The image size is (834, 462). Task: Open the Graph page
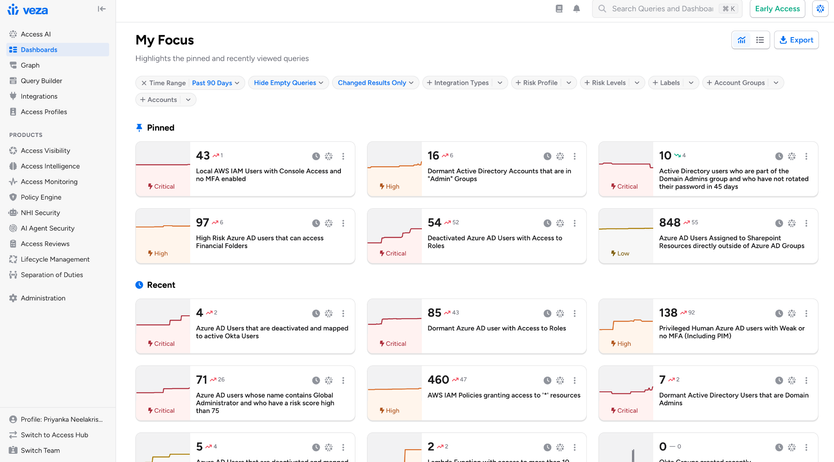(x=57, y=65)
